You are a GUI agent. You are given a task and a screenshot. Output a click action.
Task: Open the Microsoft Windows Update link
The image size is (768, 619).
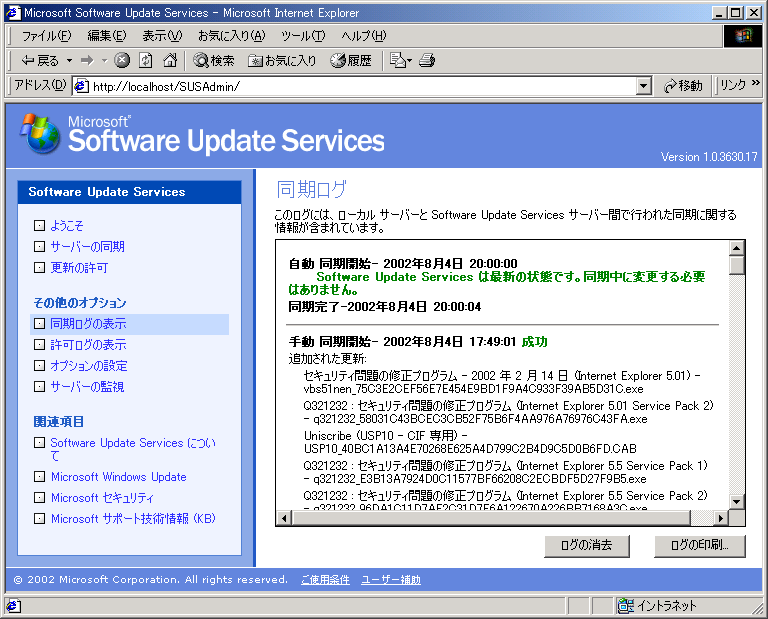coord(119,477)
